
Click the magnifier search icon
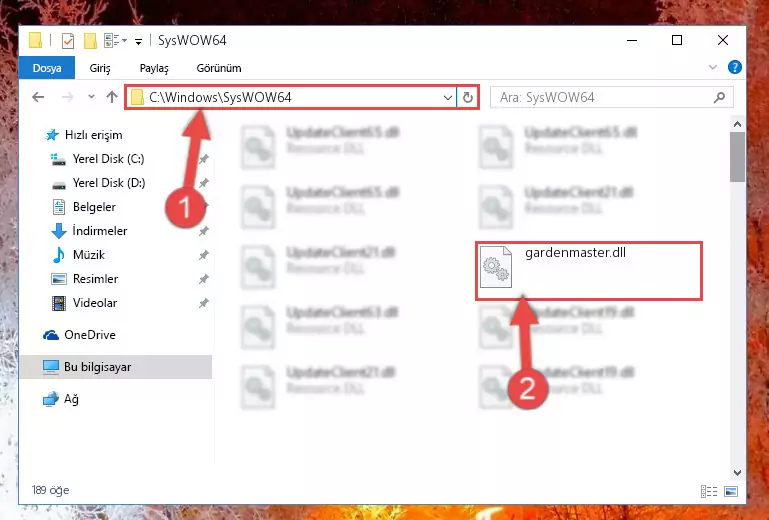point(719,98)
